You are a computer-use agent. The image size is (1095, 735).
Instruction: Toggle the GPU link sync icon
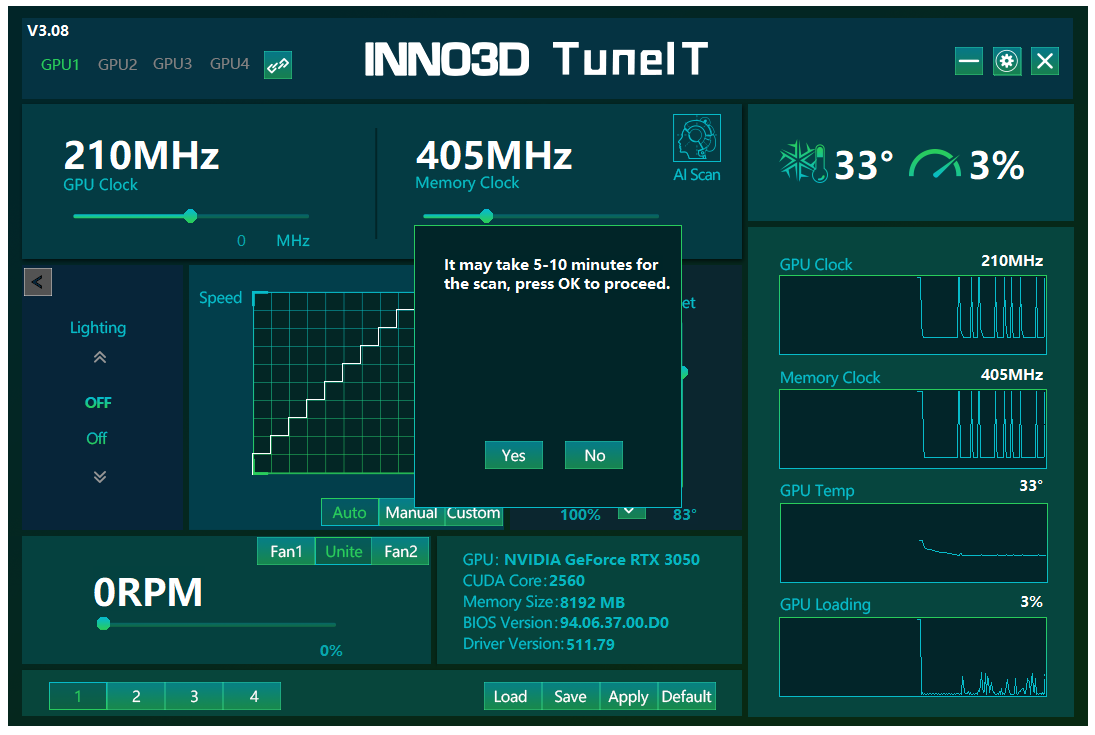[x=278, y=65]
